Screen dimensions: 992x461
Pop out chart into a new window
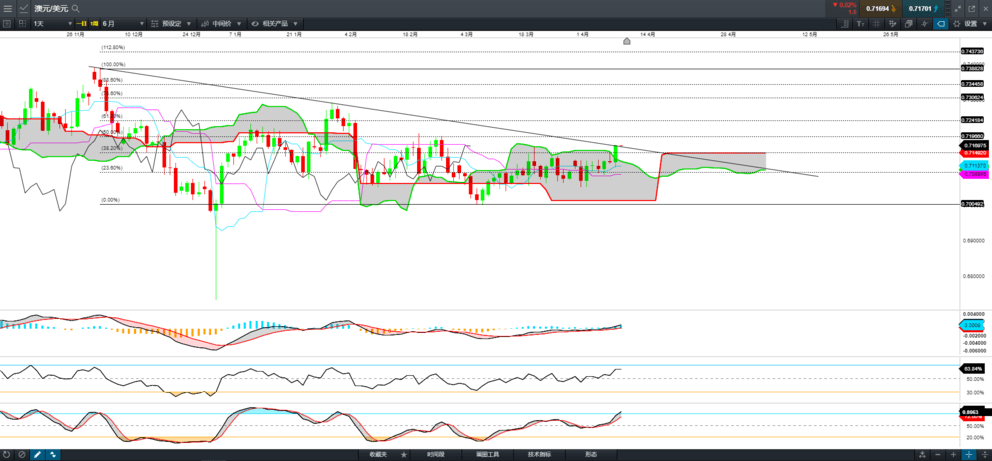pyautogui.click(x=971, y=9)
